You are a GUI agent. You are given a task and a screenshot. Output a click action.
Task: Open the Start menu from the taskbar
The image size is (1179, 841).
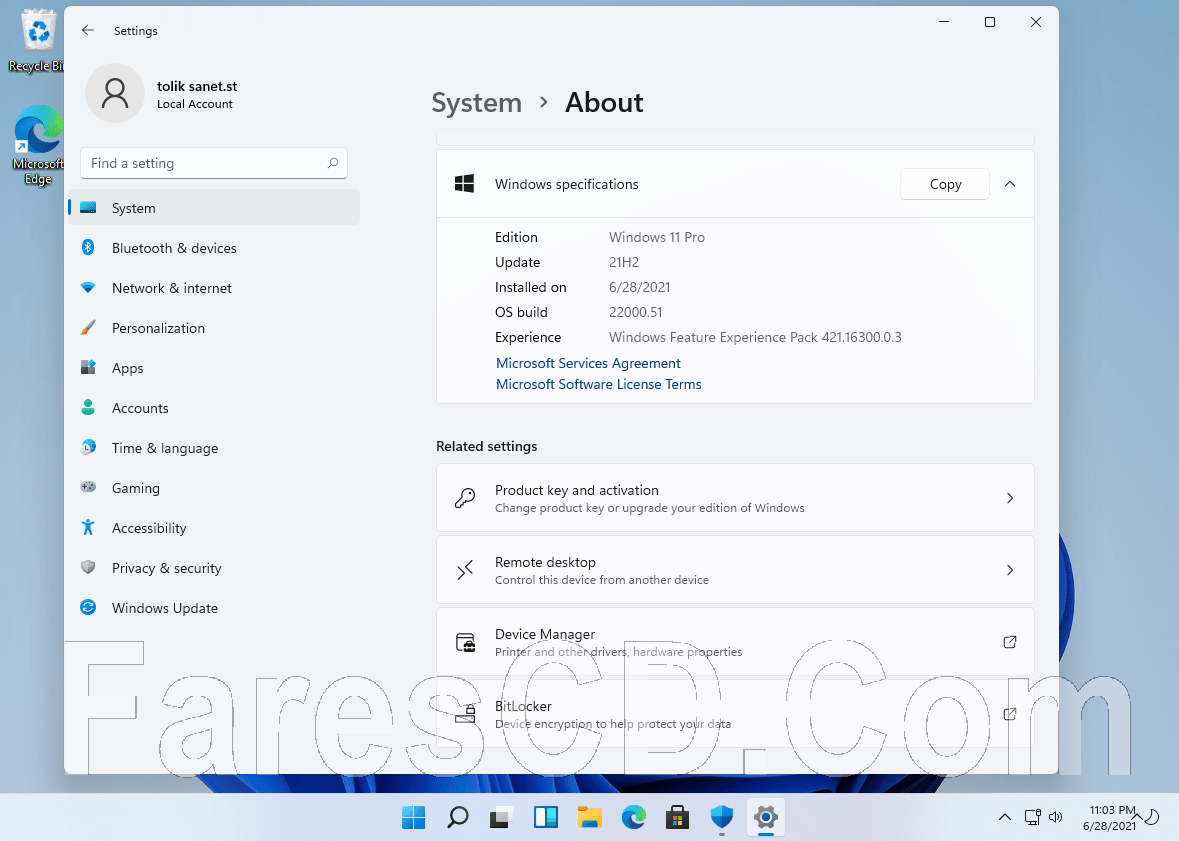pyautogui.click(x=414, y=817)
